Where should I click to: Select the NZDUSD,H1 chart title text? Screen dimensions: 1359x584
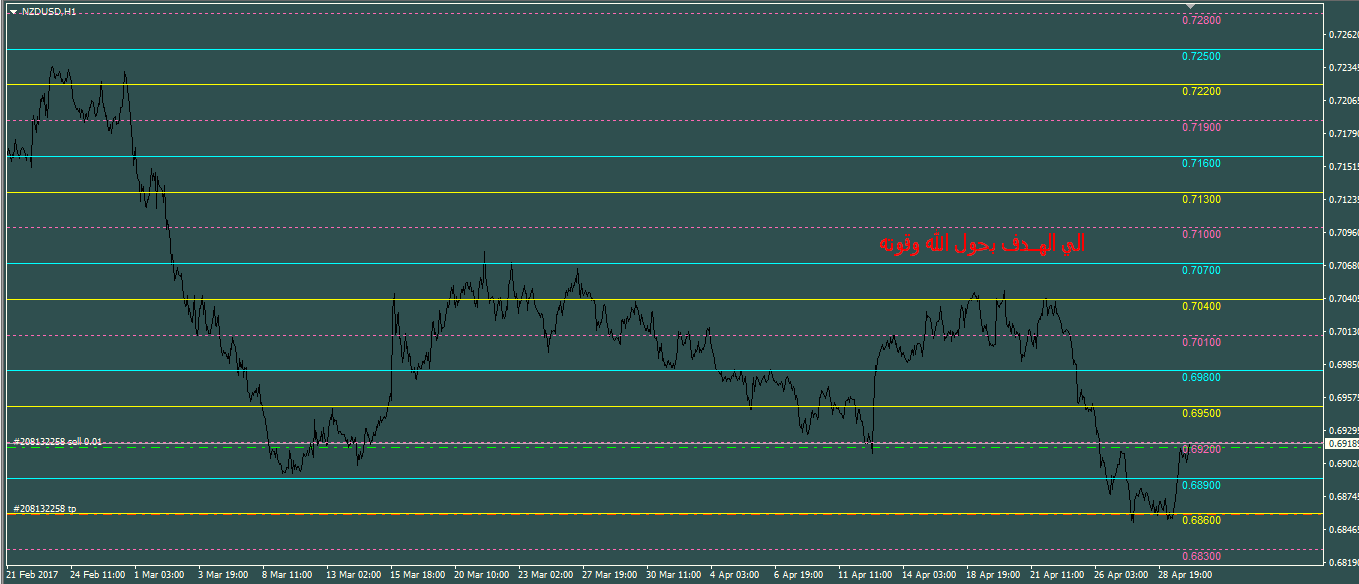tap(48, 12)
